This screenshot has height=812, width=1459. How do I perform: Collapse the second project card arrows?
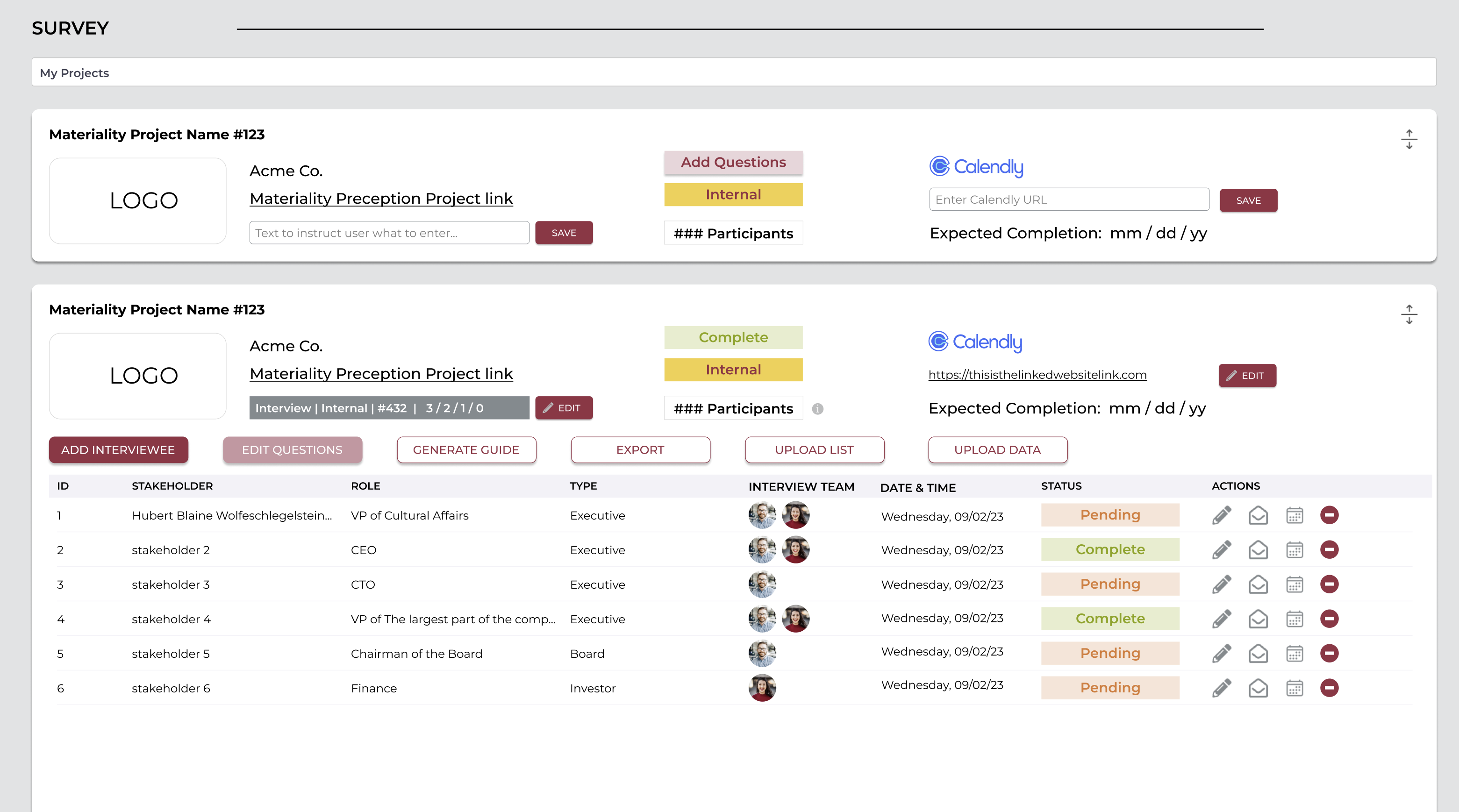pos(1409,314)
